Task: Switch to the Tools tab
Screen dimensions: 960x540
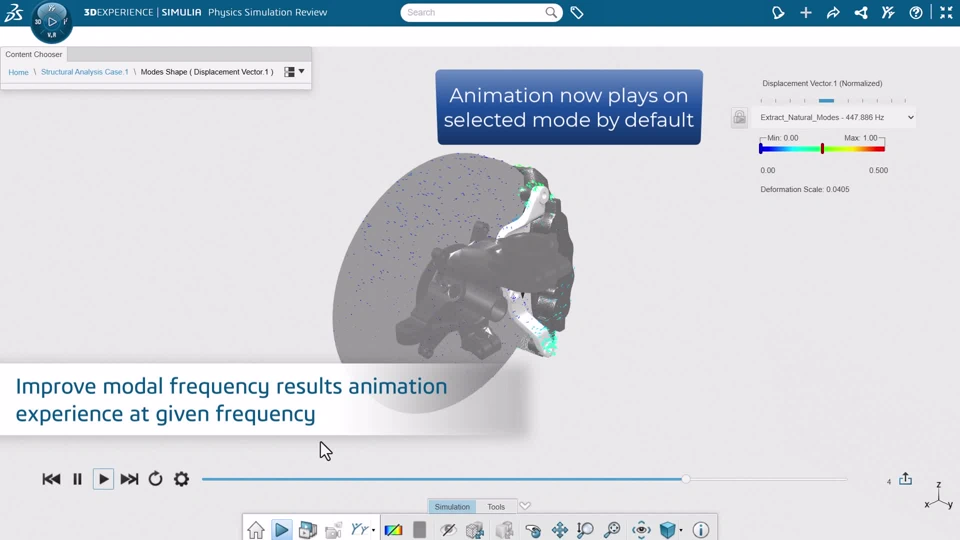Action: (x=496, y=507)
